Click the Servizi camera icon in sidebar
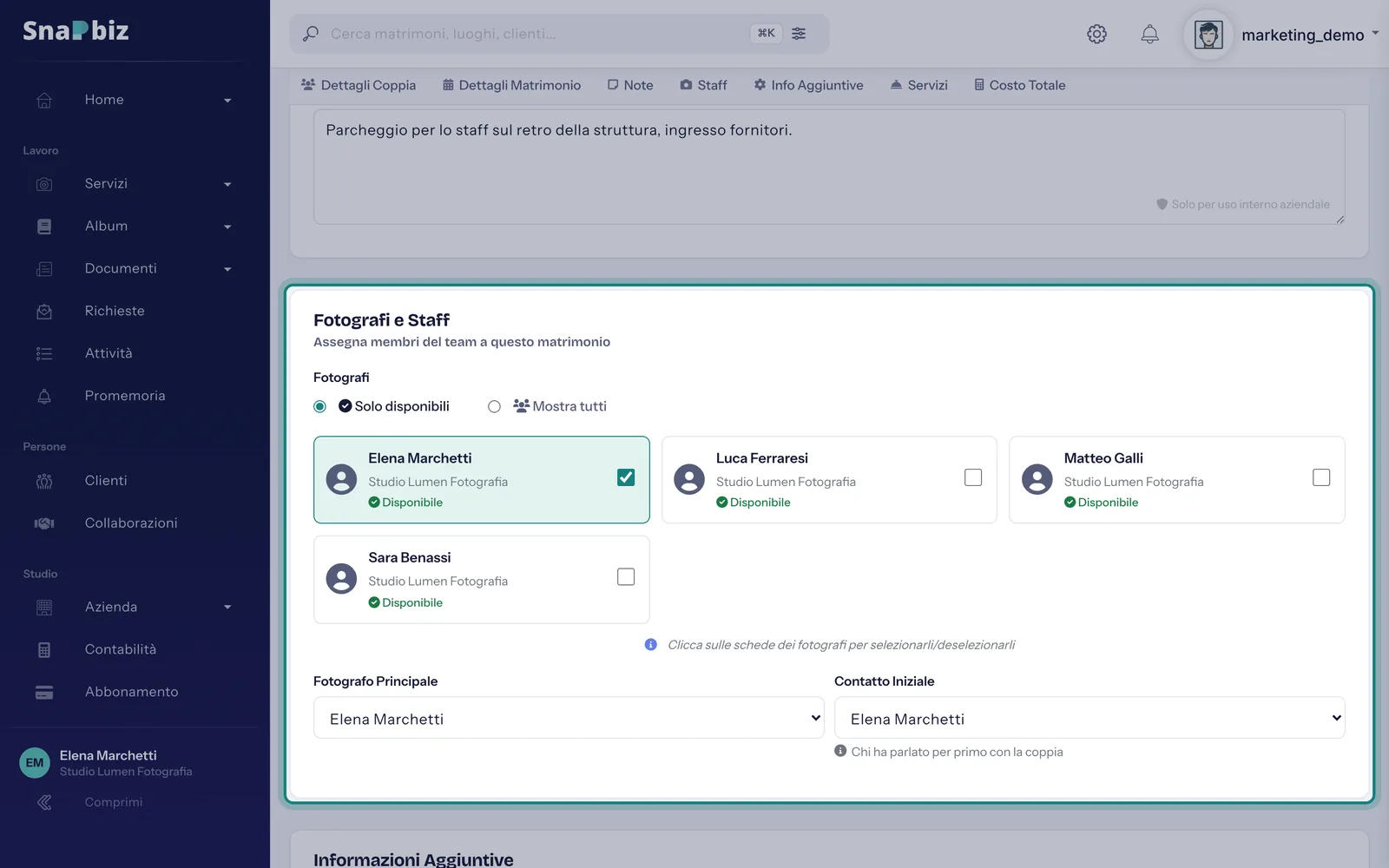This screenshot has height=868, width=1389. 44,184
